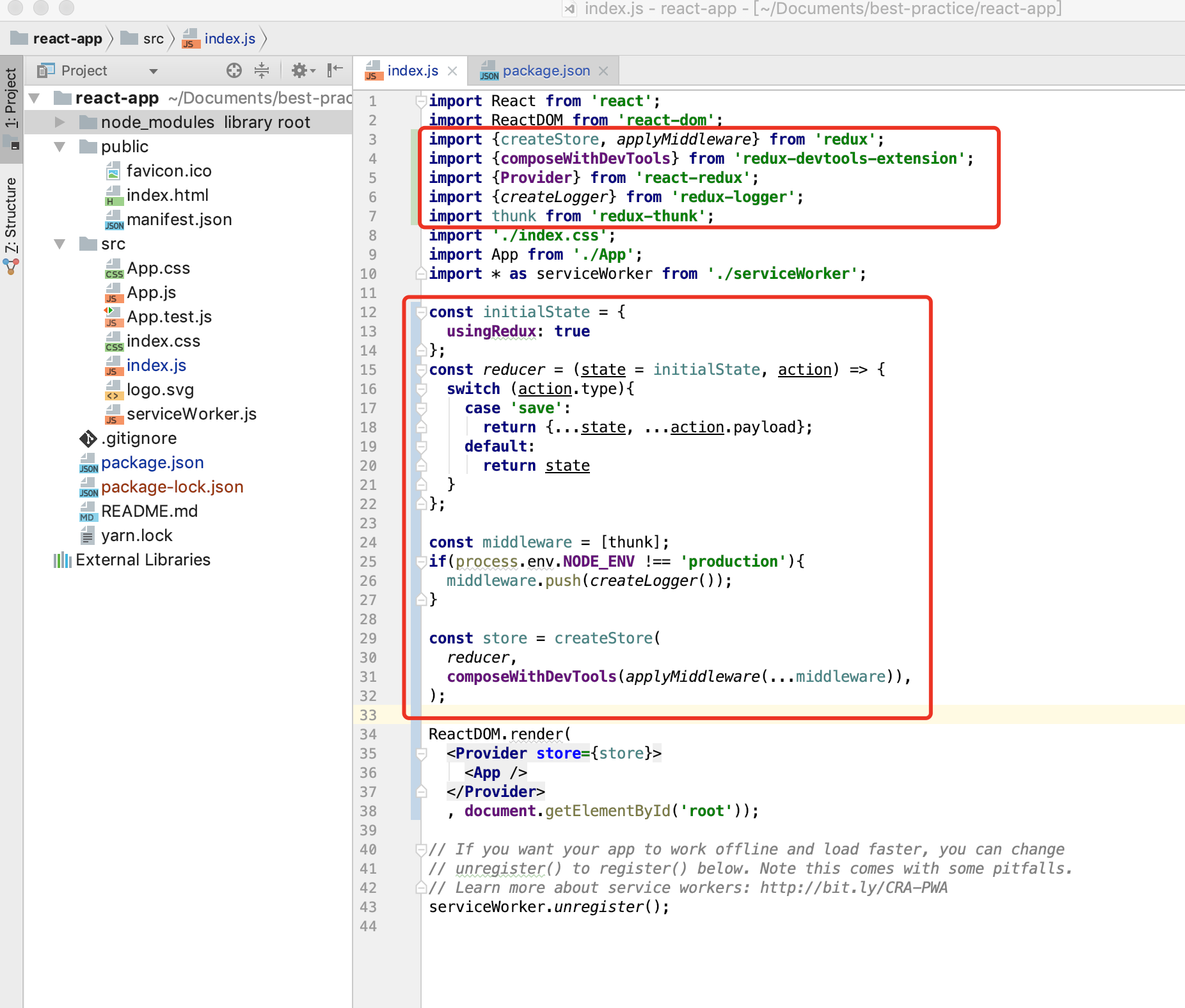The width and height of the screenshot is (1185, 1008).
Task: Select yarn.lock in the project tree
Action: [136, 535]
